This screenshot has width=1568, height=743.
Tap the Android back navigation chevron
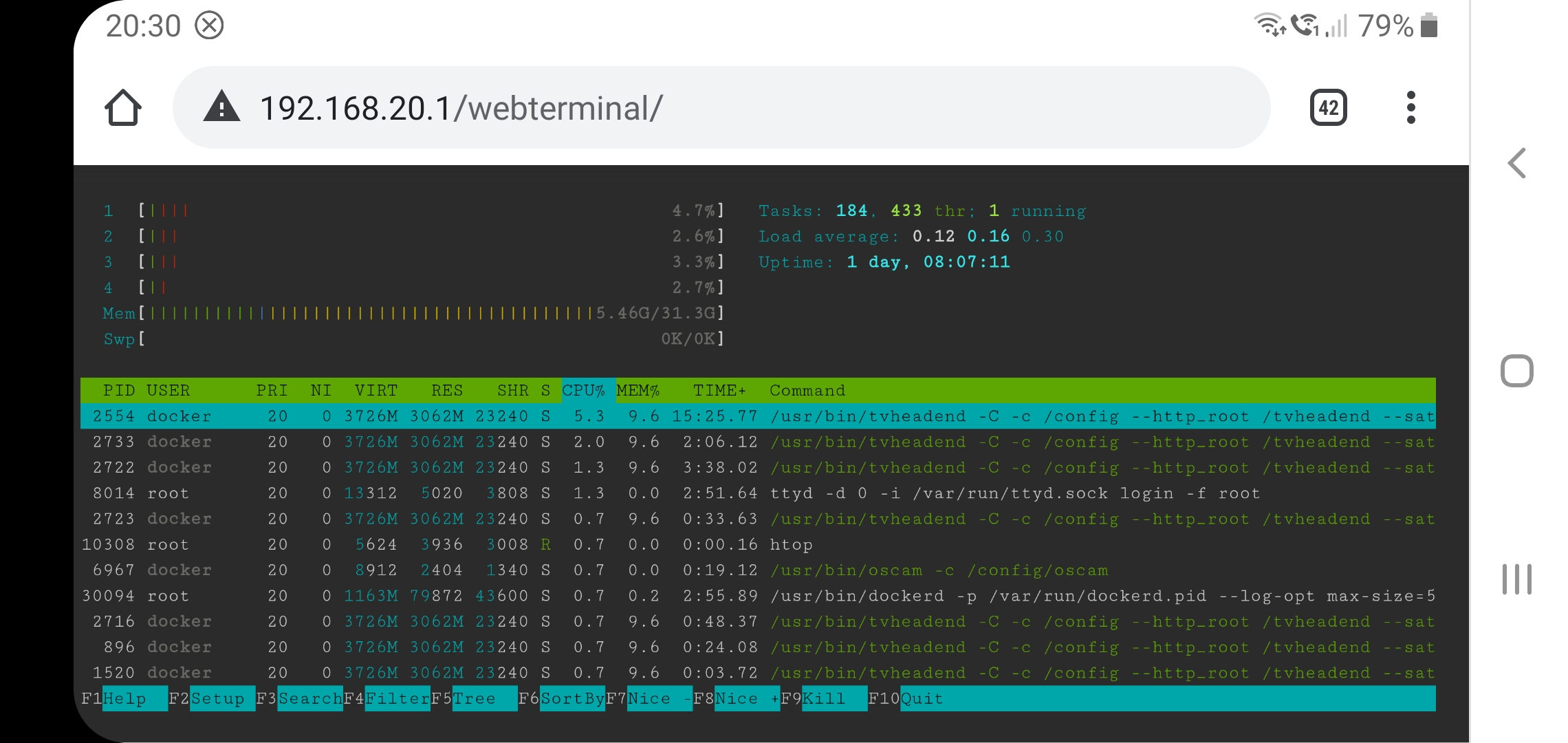1516,163
